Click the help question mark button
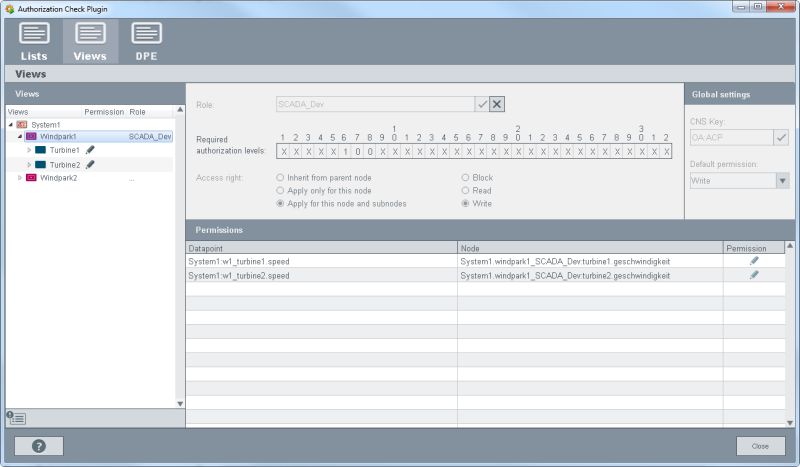Viewport: 800px width, 467px height. point(39,446)
